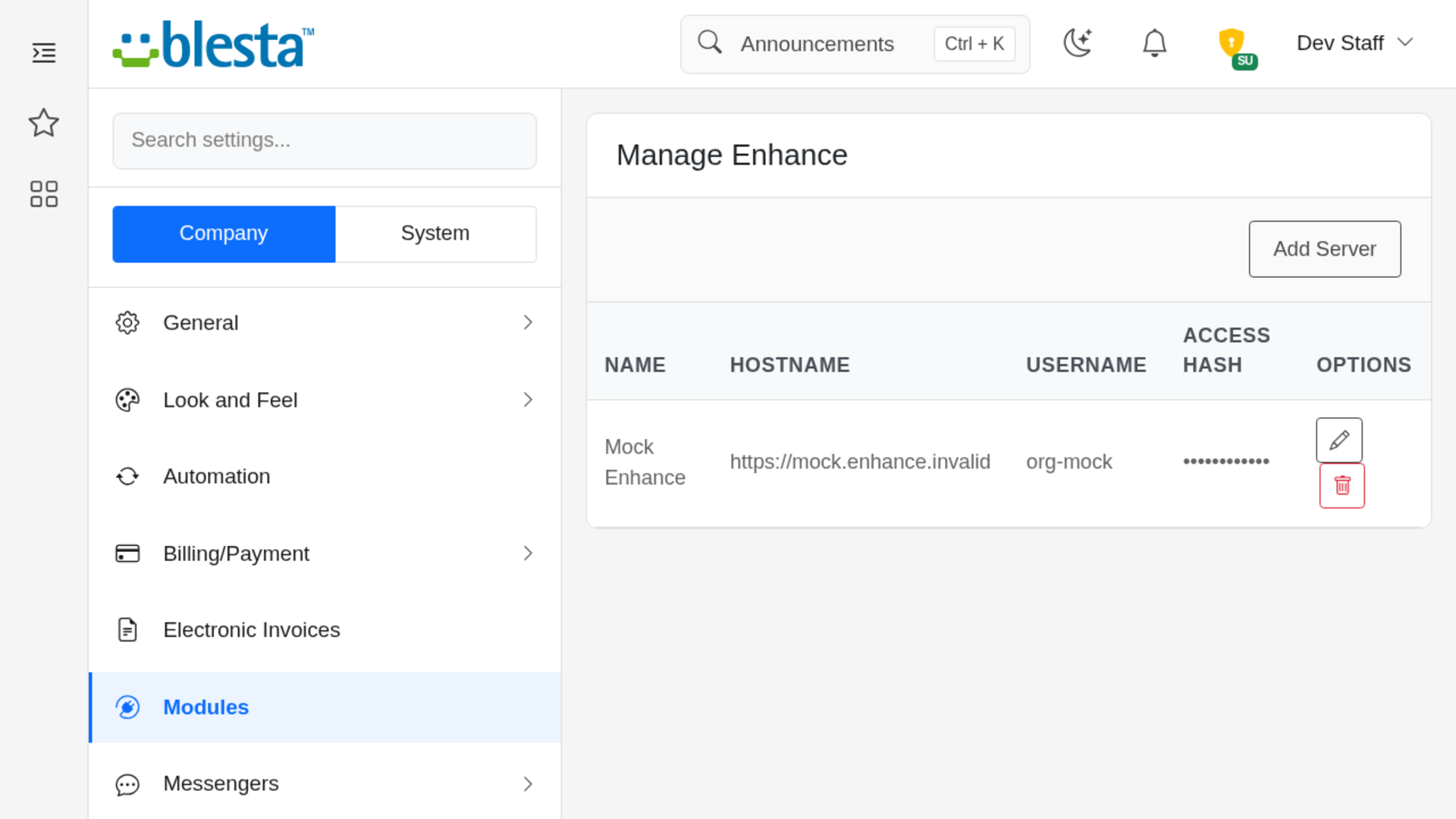
Task: Click the https://mock.enhance.invalid hostname
Action: 860,462
